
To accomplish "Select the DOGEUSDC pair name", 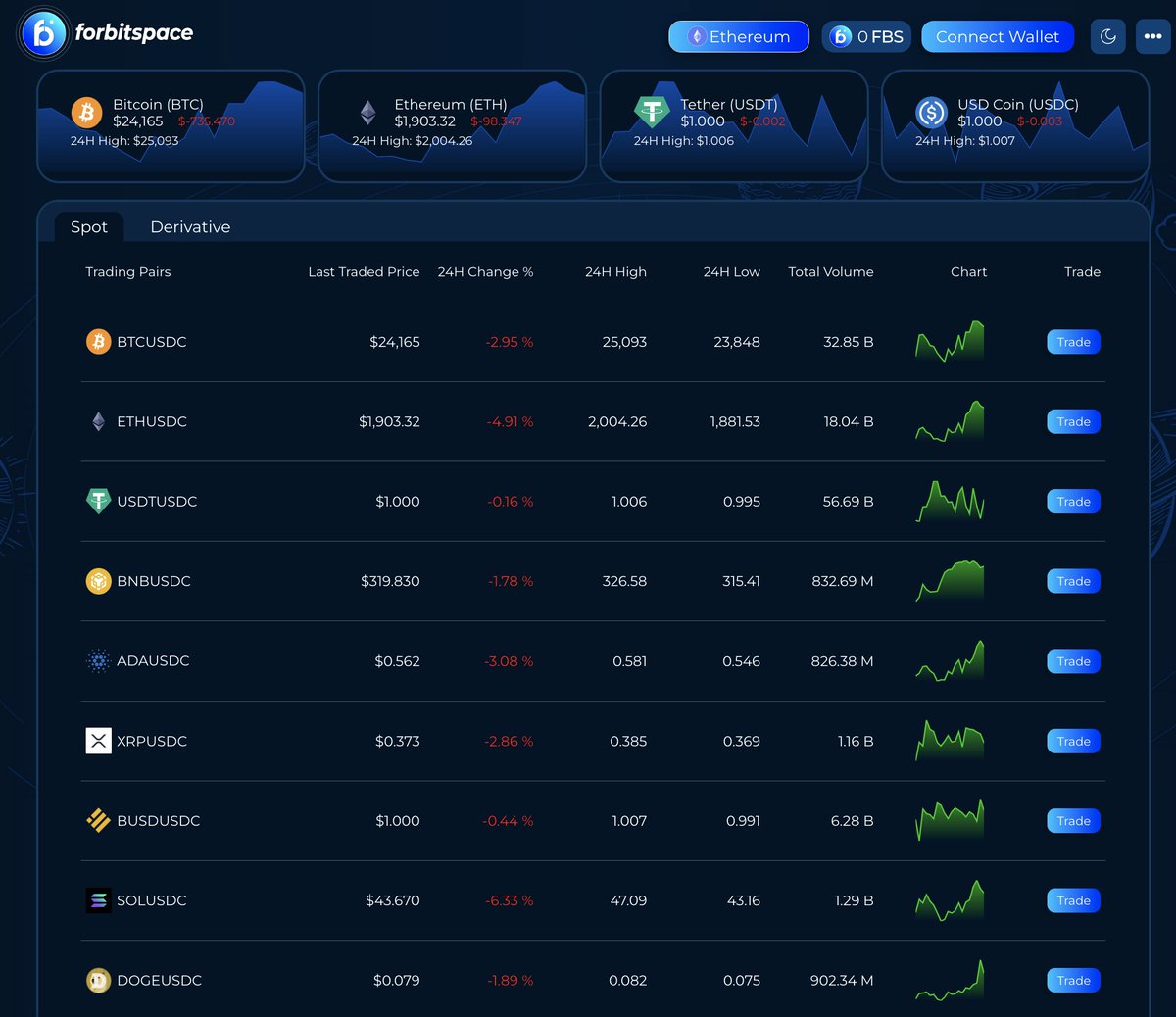I will click(x=160, y=980).
